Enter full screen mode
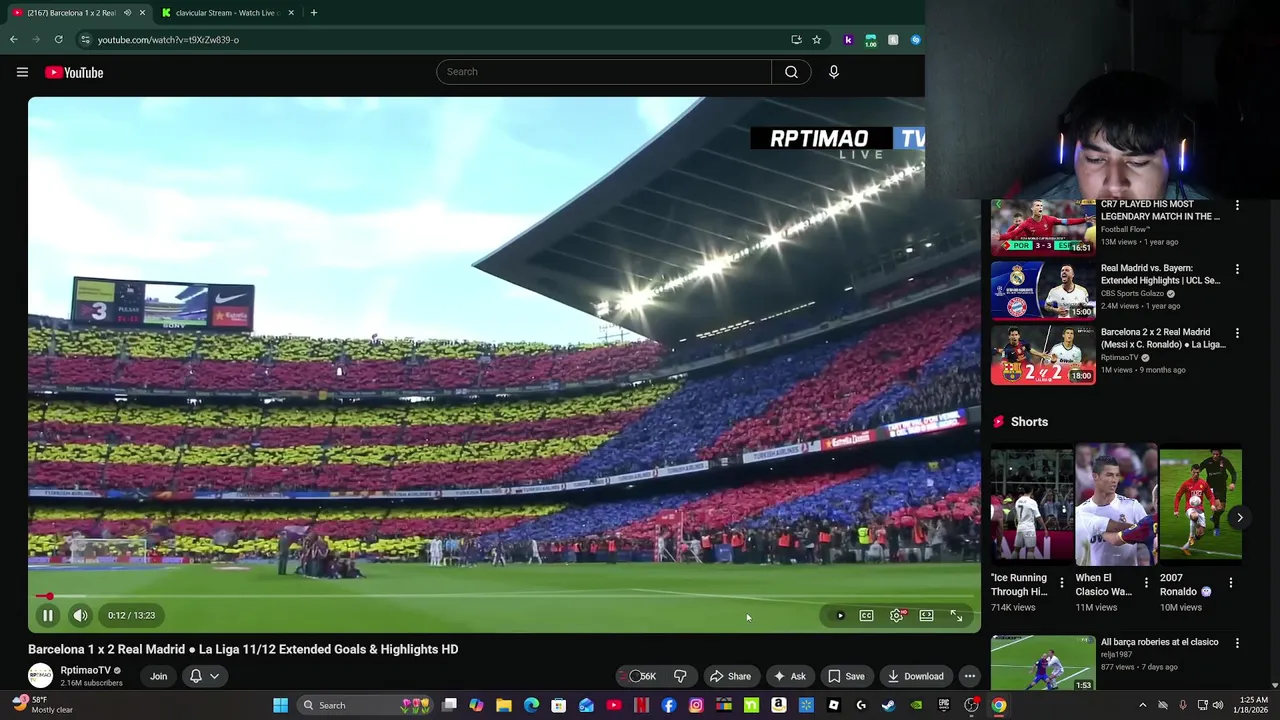The height and width of the screenshot is (720, 1280). (957, 616)
